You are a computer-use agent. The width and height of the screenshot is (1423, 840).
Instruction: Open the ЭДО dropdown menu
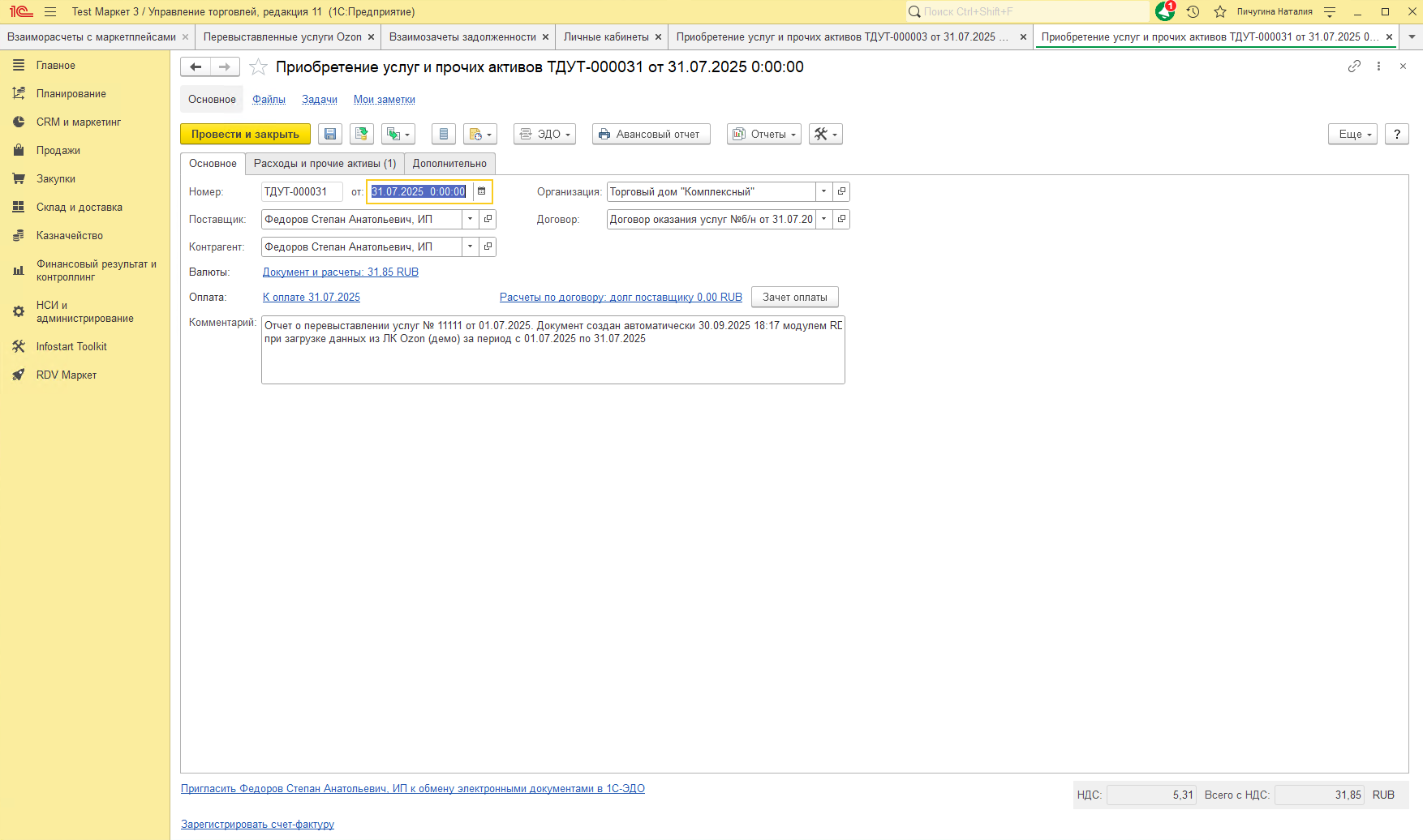pyautogui.click(x=545, y=135)
